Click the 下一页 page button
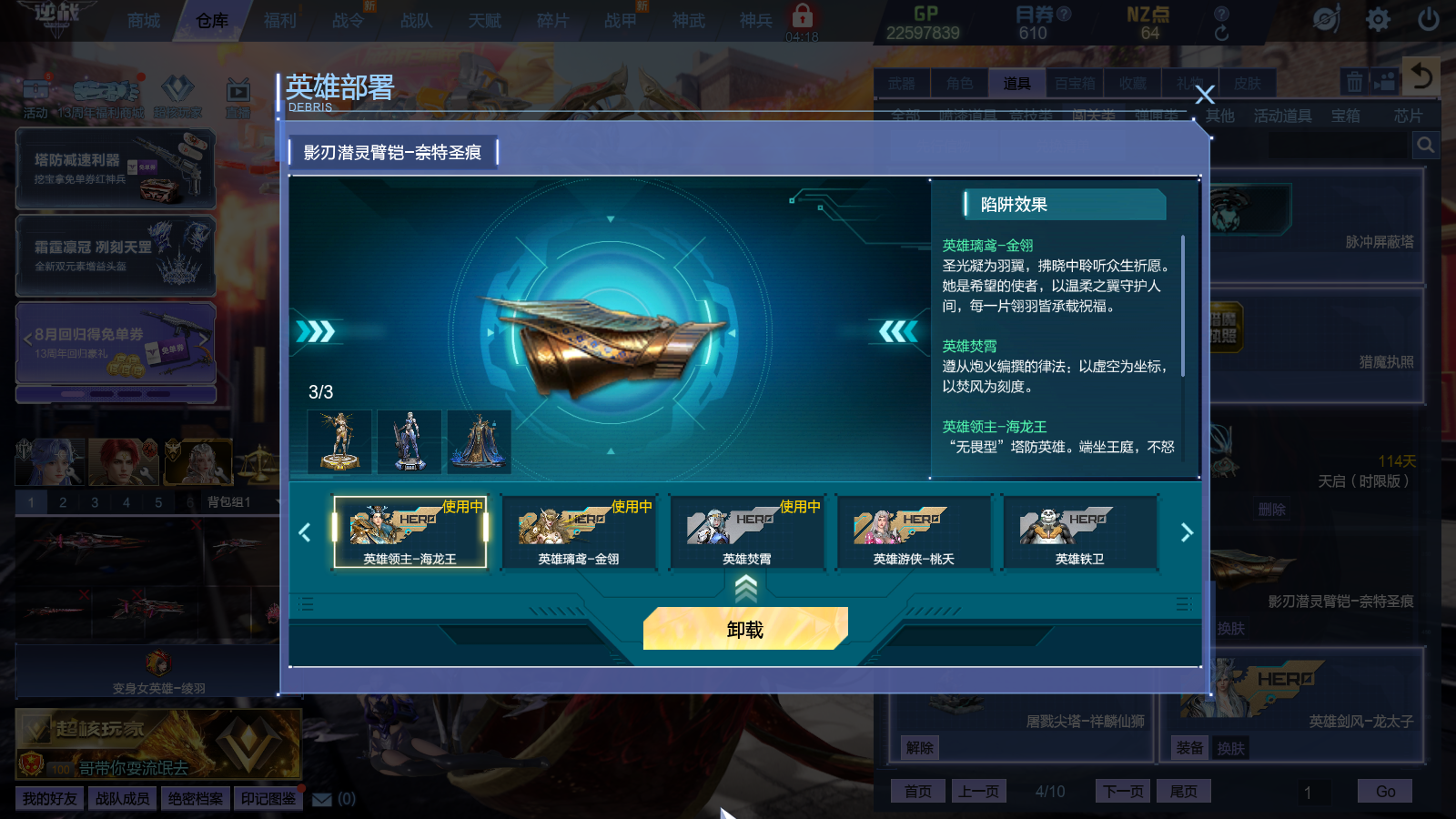The height and width of the screenshot is (819, 1456). point(1123,791)
